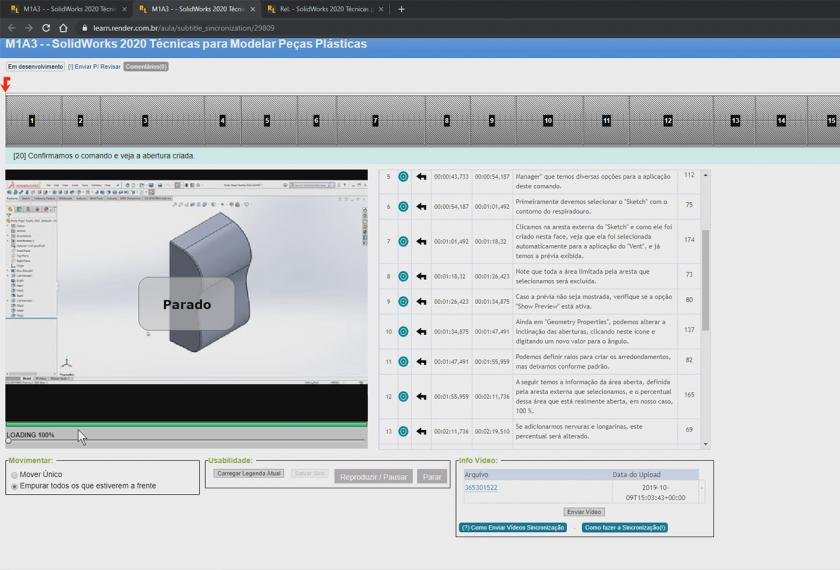The image size is (840, 570).
Task: Click the back arrow icon in row 5
Action: (421, 177)
